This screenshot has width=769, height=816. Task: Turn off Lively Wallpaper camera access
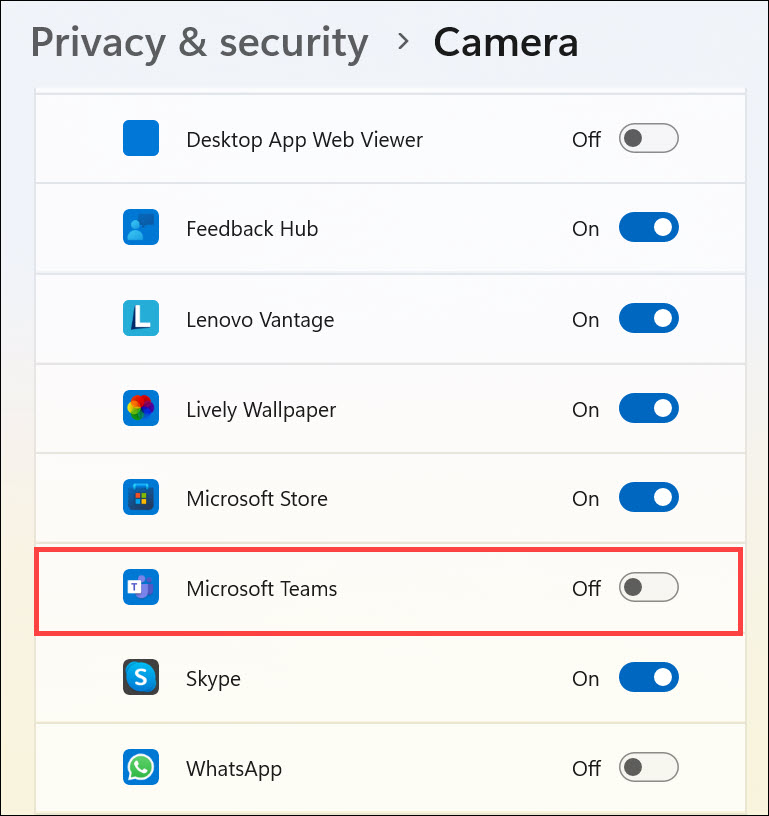click(x=648, y=408)
